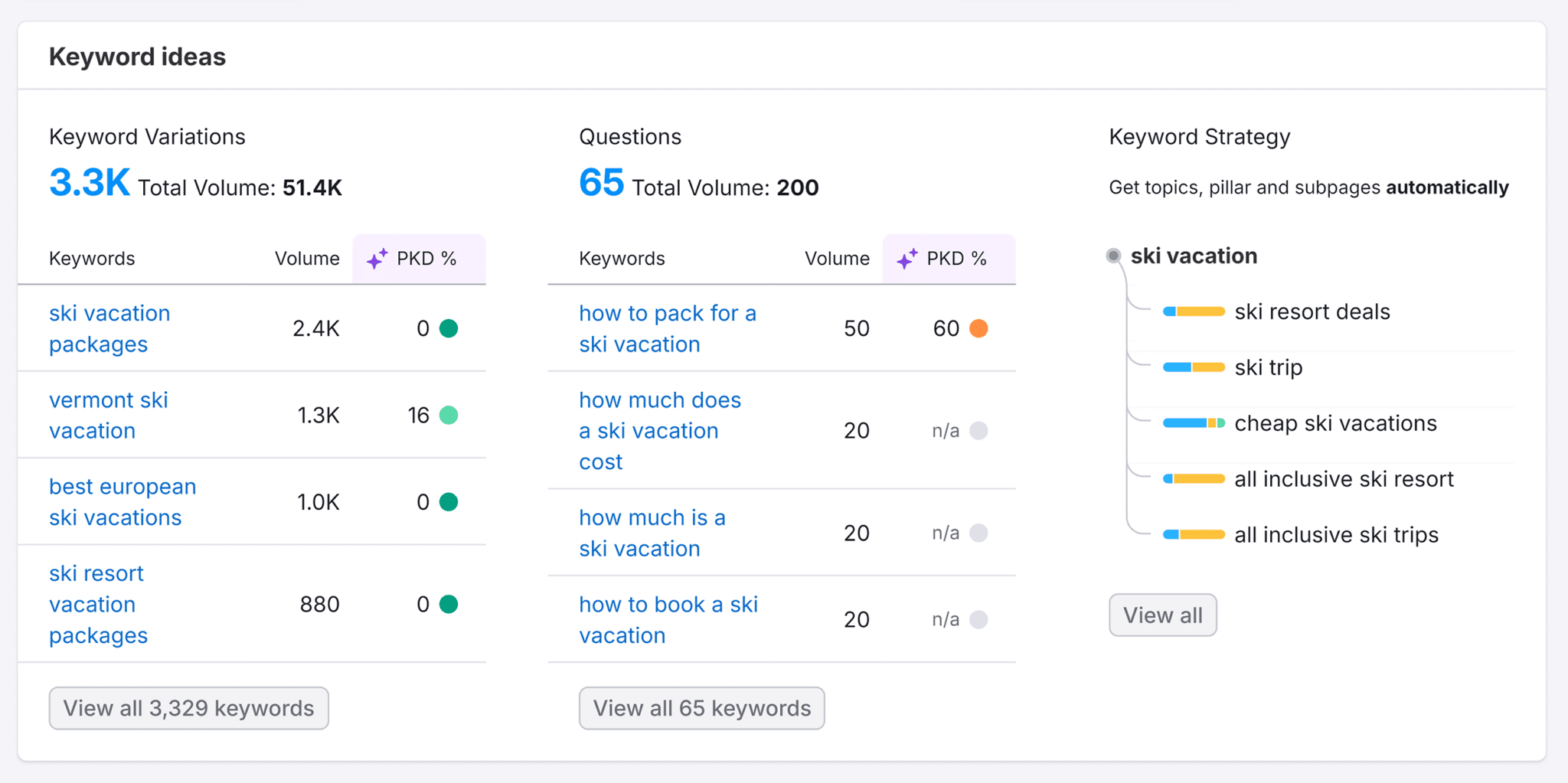Select all inclusive ski trips topic
This screenshot has width=1568, height=783.
[1337, 535]
